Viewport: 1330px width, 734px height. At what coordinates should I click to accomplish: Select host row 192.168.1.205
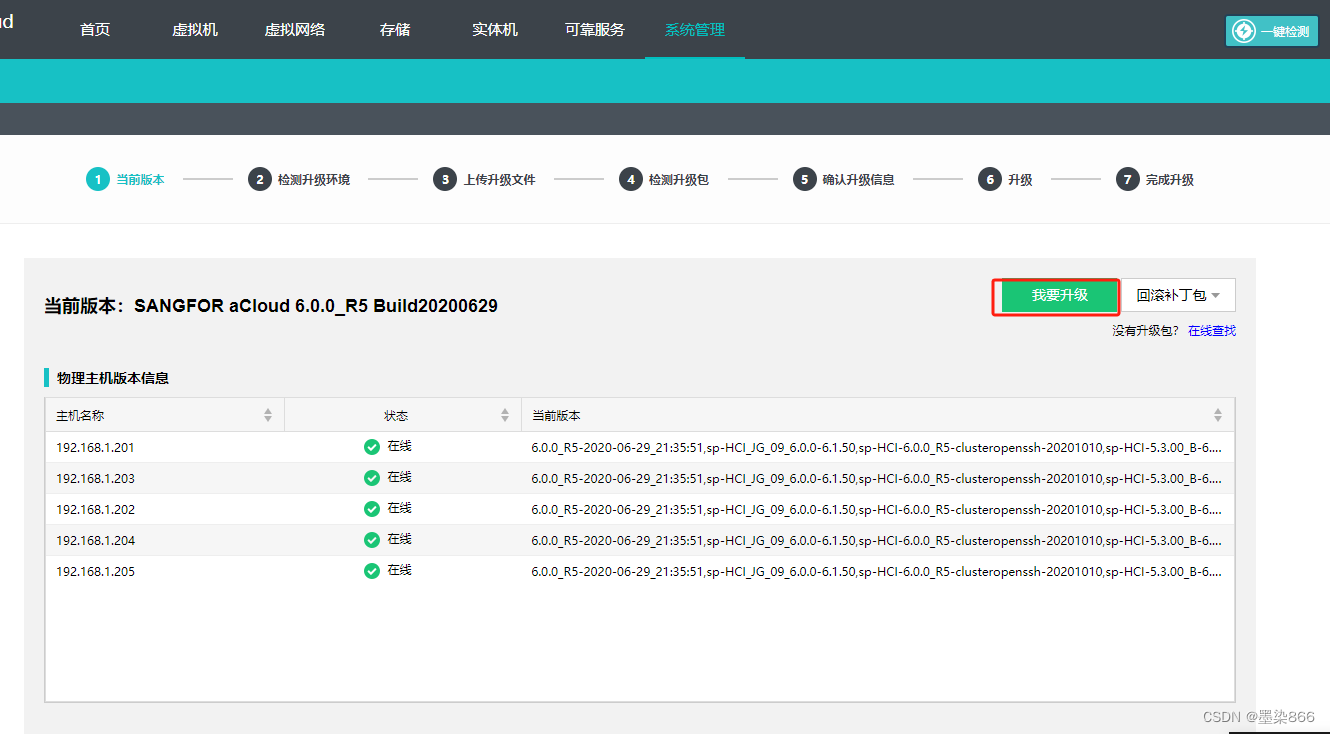(x=640, y=571)
